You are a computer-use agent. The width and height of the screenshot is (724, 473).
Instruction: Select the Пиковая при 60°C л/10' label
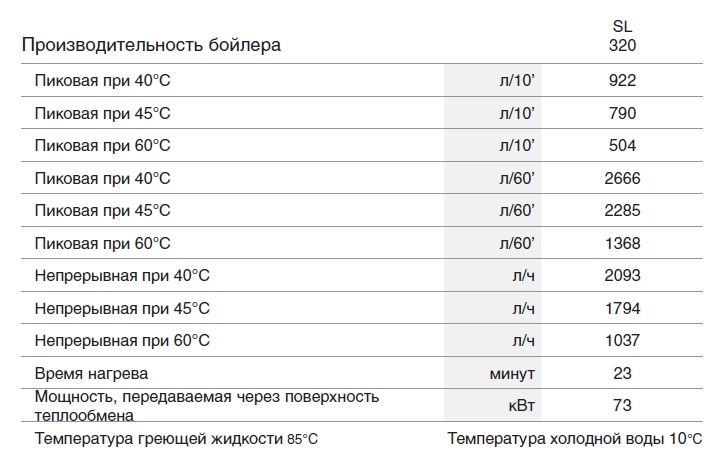[x=103, y=146]
